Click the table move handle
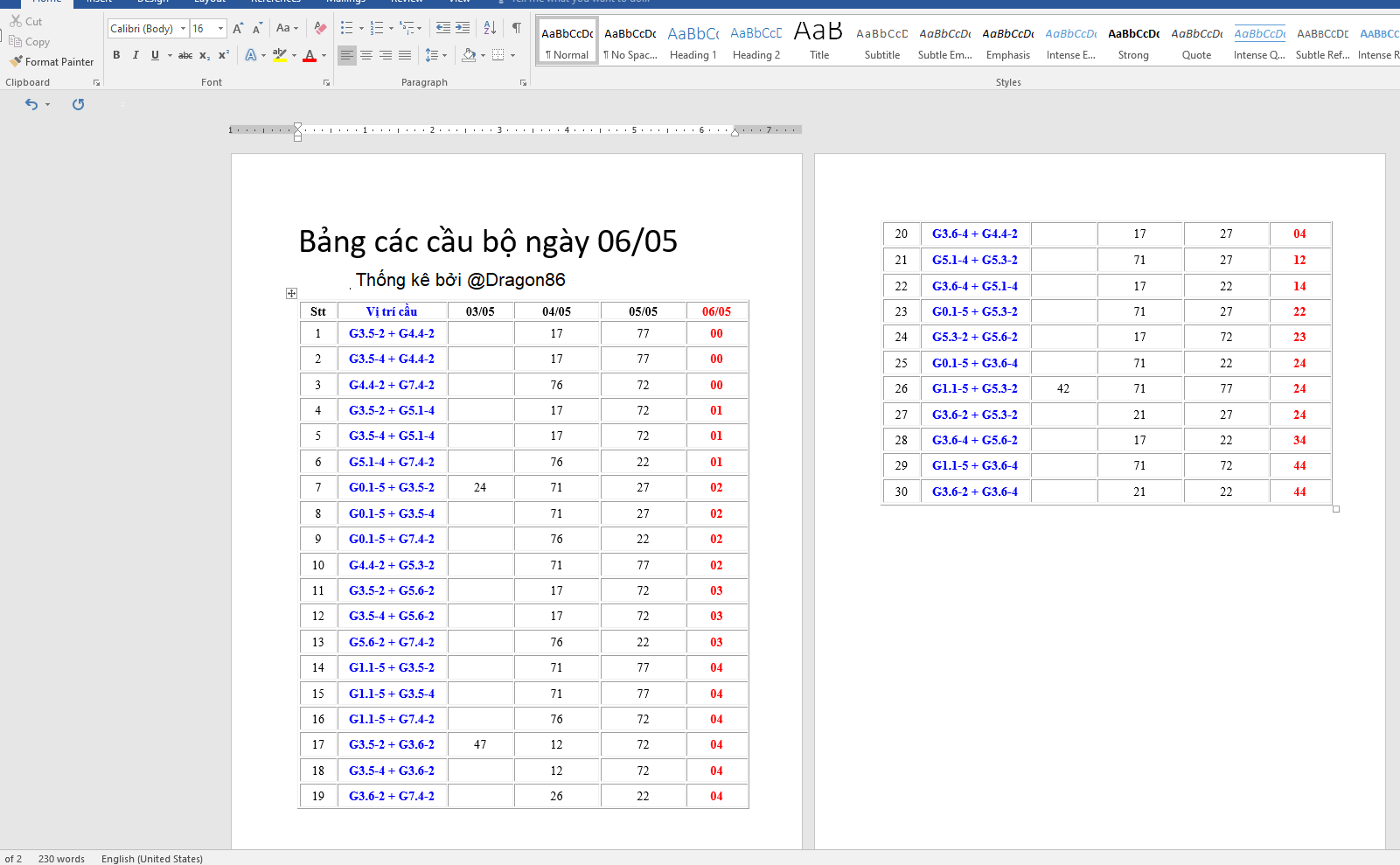The width and height of the screenshot is (1400, 865). pyautogui.click(x=291, y=293)
